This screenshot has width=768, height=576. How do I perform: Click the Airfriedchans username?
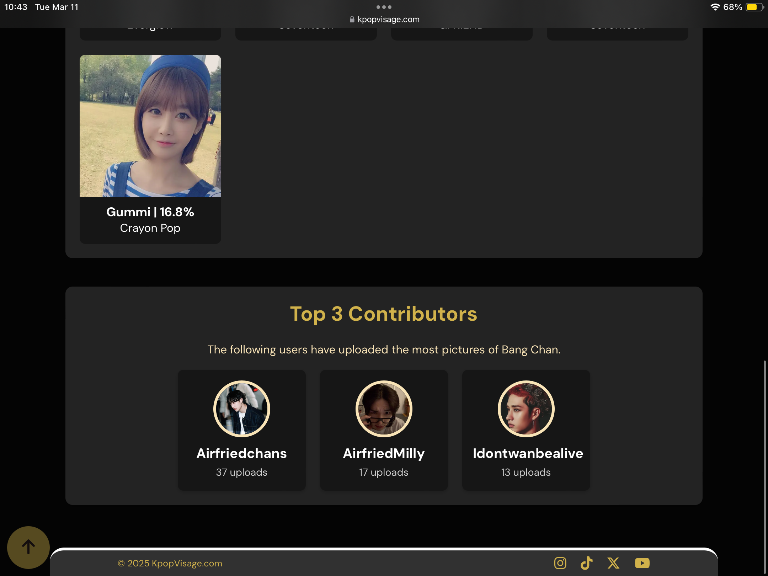click(241, 454)
